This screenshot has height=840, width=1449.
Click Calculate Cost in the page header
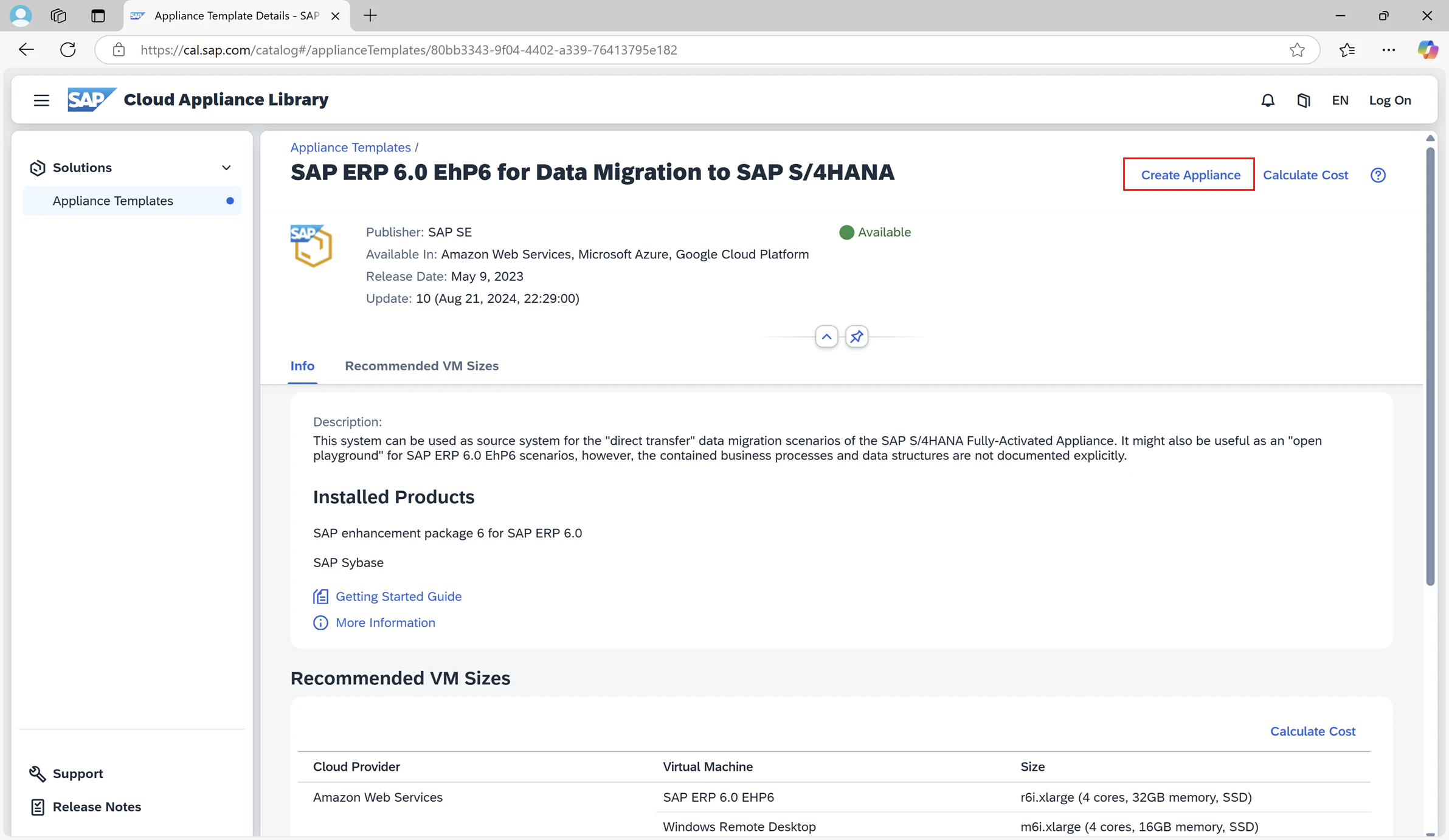(1305, 175)
